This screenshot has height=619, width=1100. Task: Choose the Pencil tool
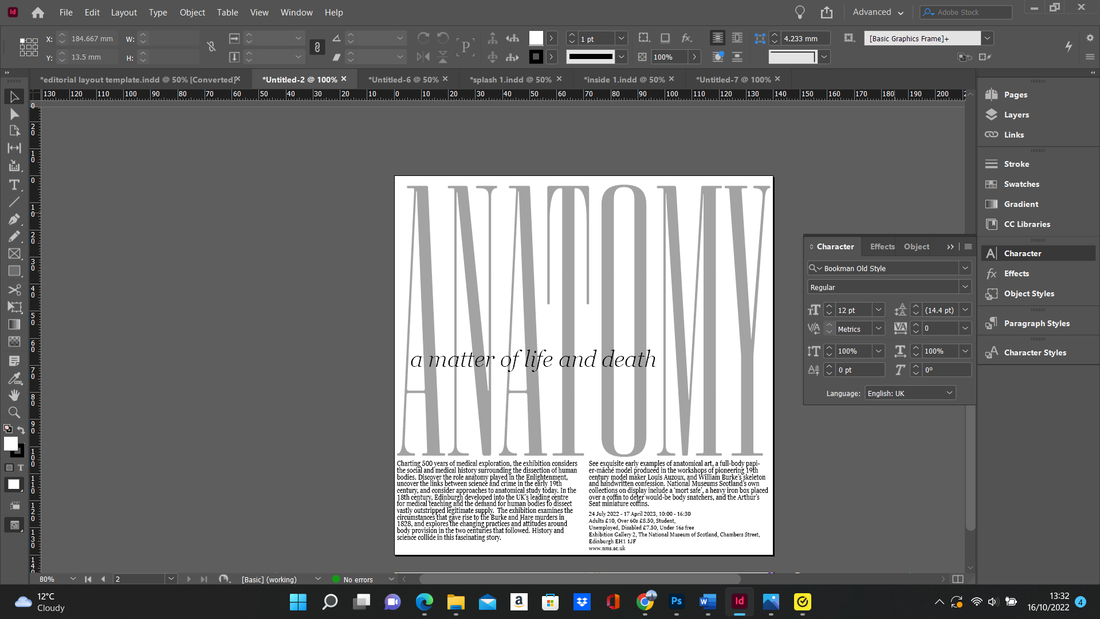[14, 237]
